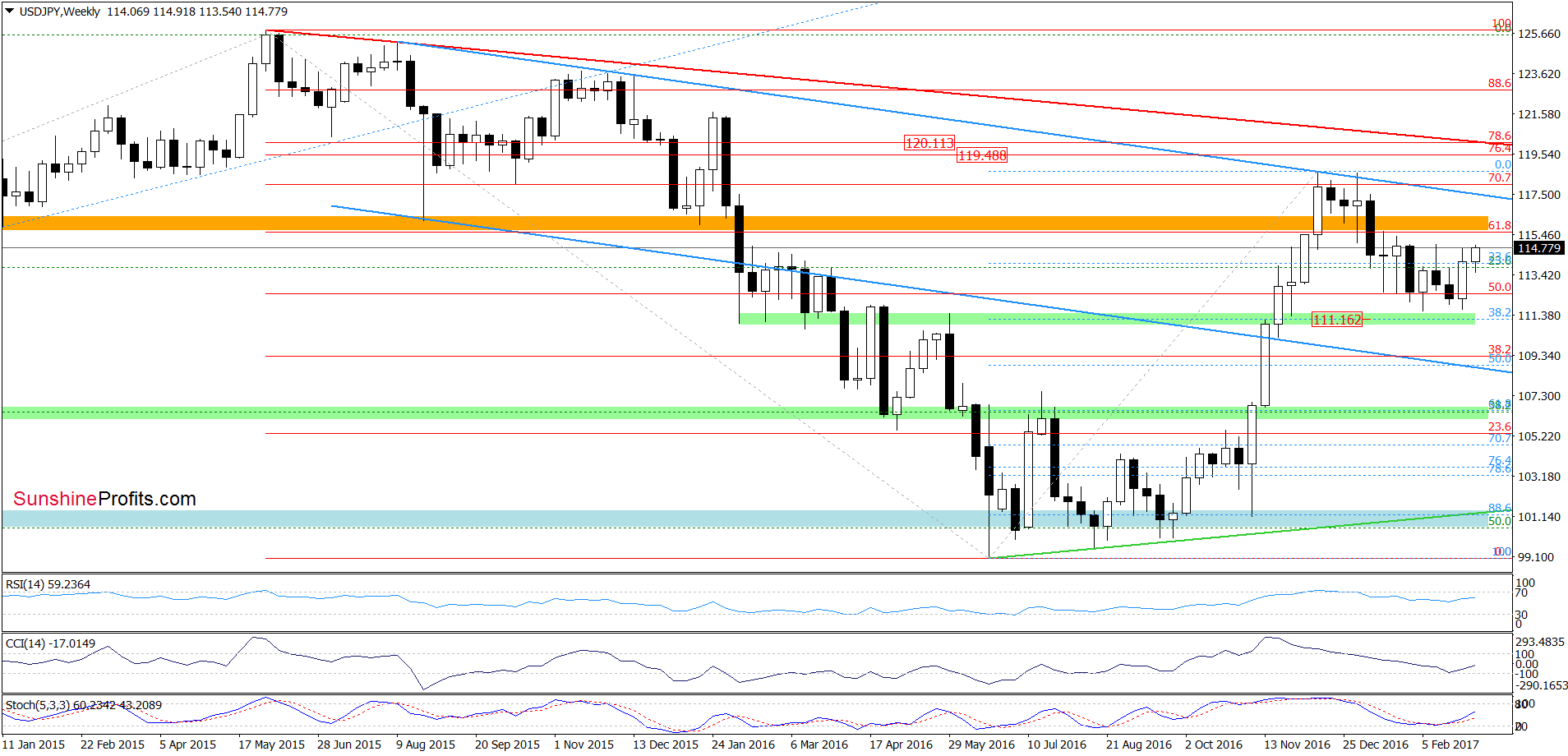Click the 101.140 price axis value
Image resolution: width=1568 pixels, height=756 pixels.
pyautogui.click(x=1539, y=517)
